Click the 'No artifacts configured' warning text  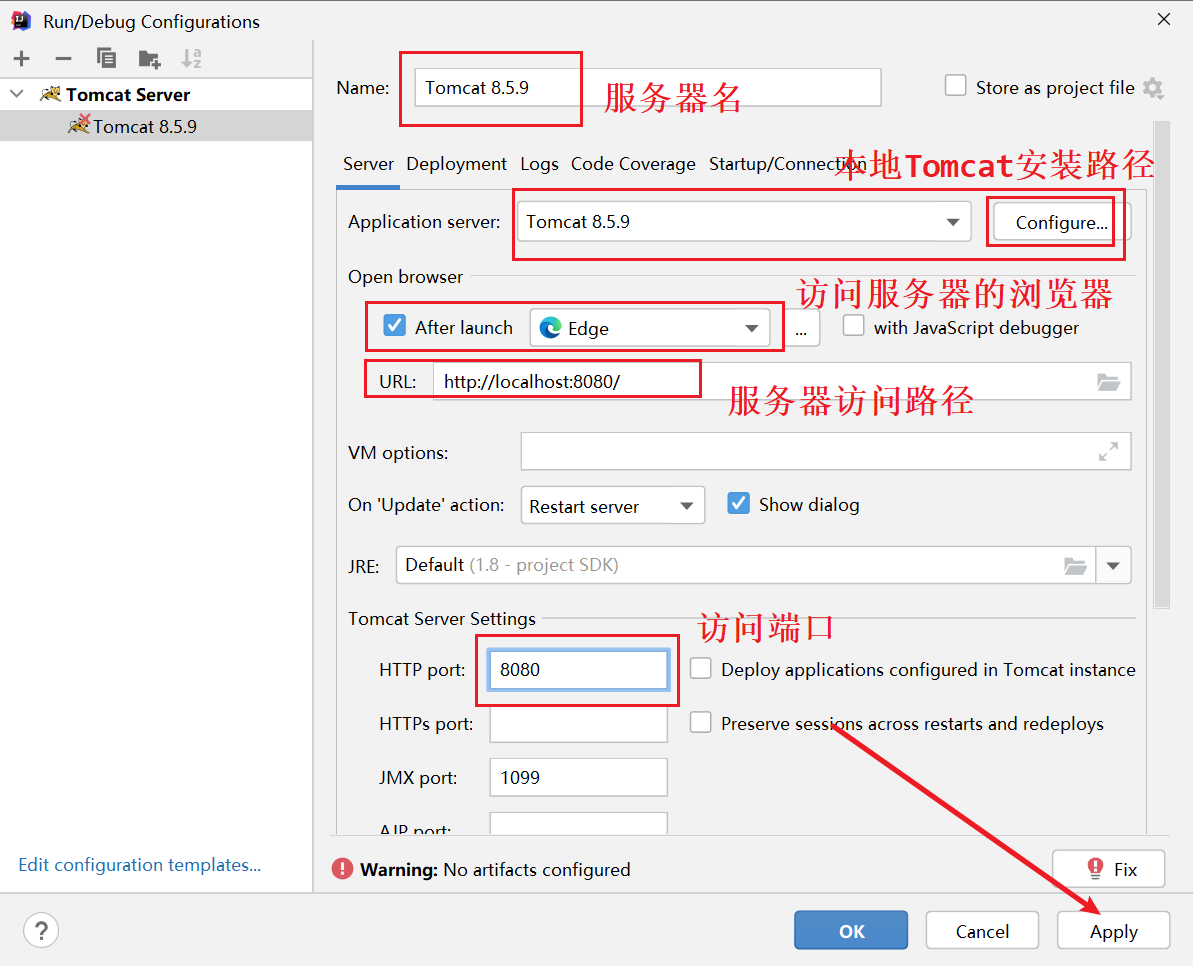click(x=536, y=869)
